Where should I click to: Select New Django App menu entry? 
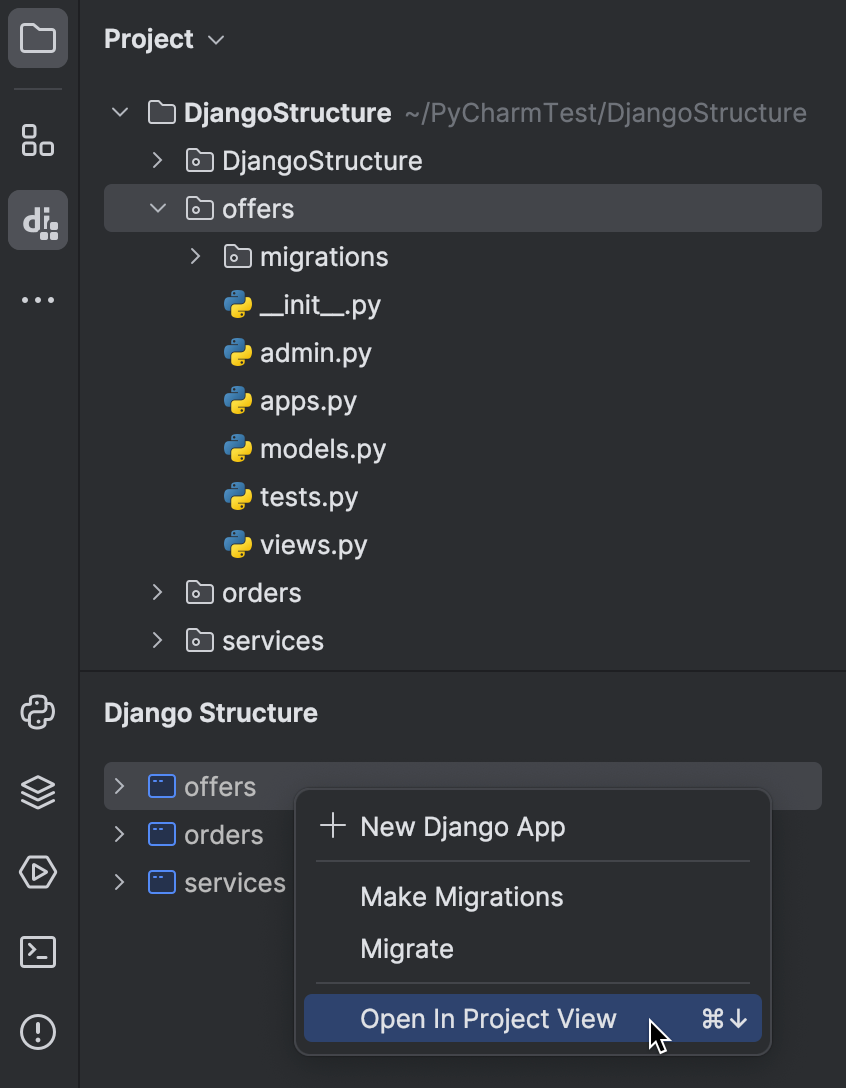[462, 827]
